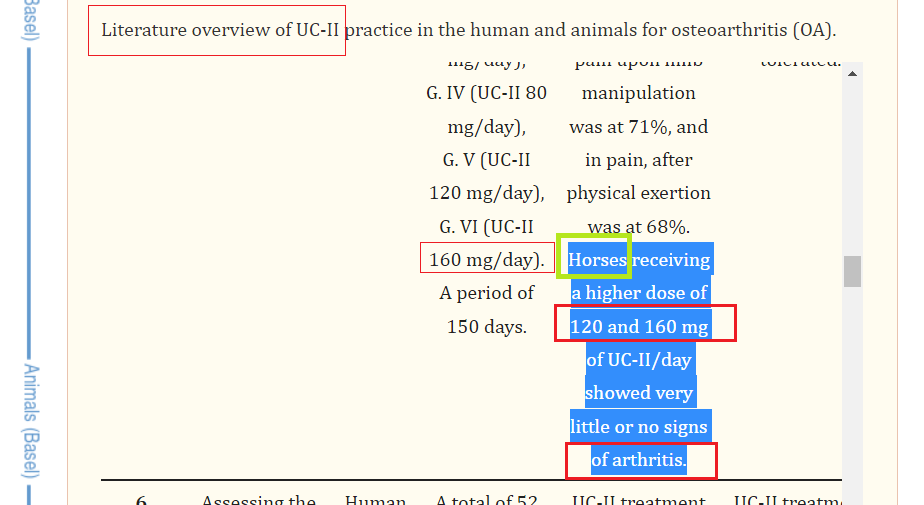Click the "Human" cell in row 6
The height and width of the screenshot is (505, 924).
click(x=375, y=500)
